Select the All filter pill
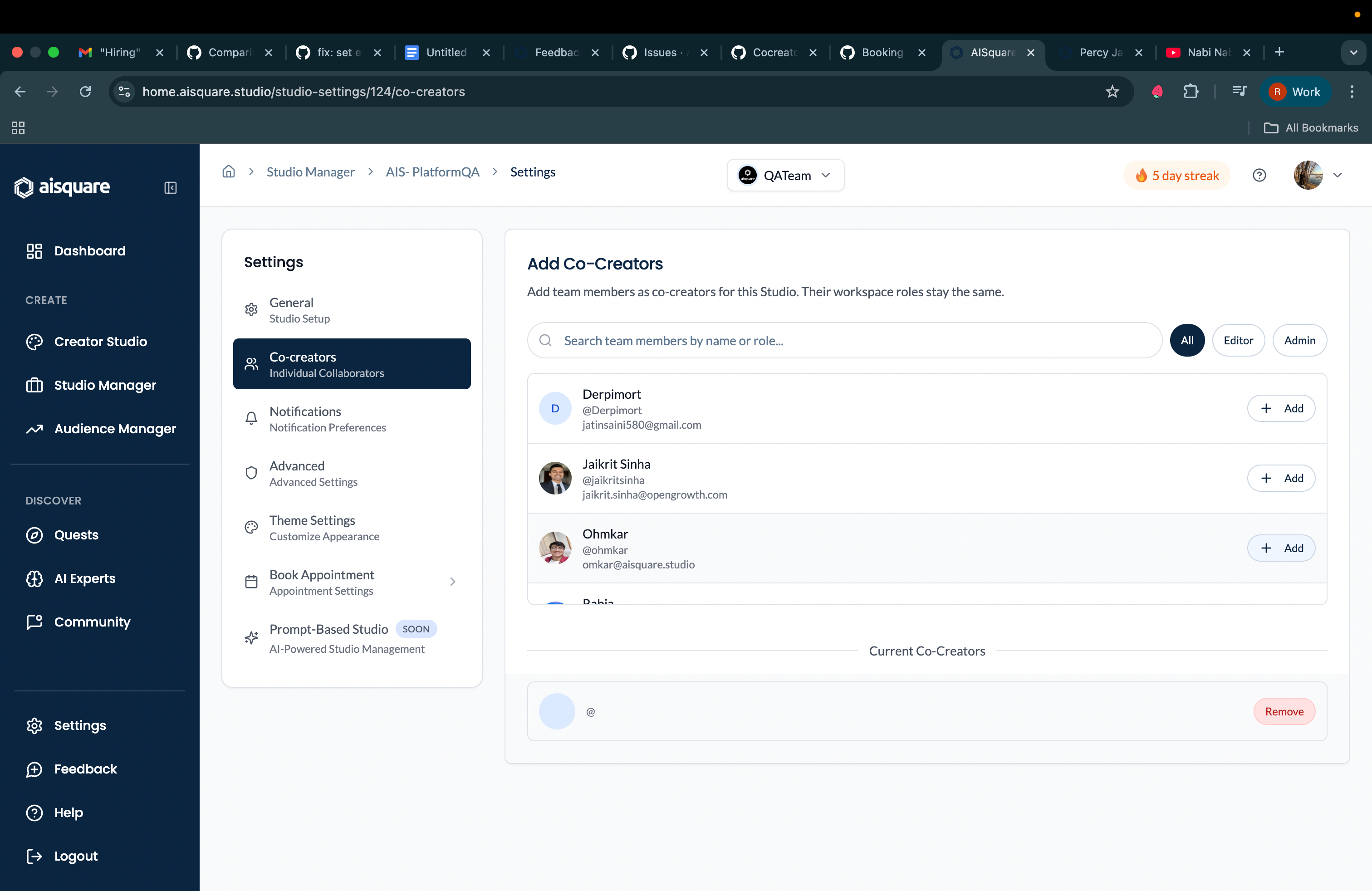The image size is (1372, 891). 1187,341
